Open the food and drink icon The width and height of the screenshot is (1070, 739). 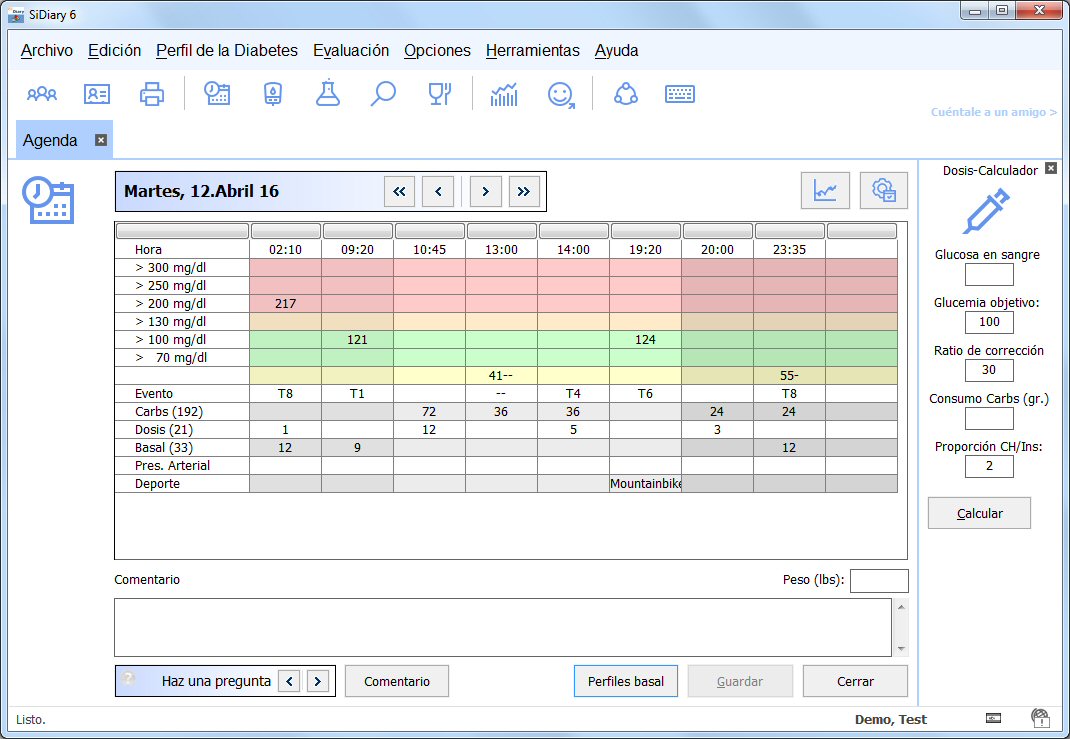coord(440,94)
